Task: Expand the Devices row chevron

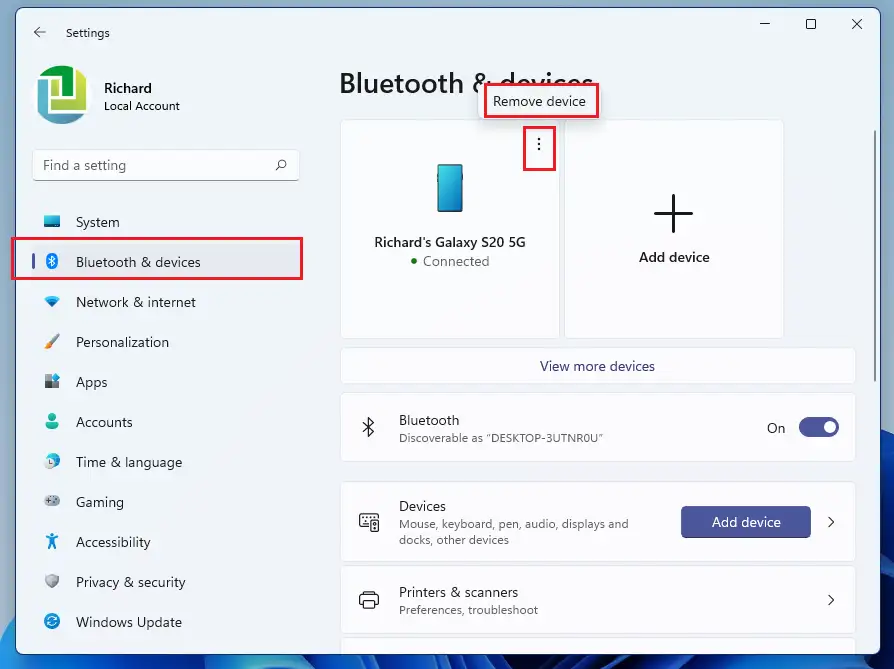Action: 831,522
